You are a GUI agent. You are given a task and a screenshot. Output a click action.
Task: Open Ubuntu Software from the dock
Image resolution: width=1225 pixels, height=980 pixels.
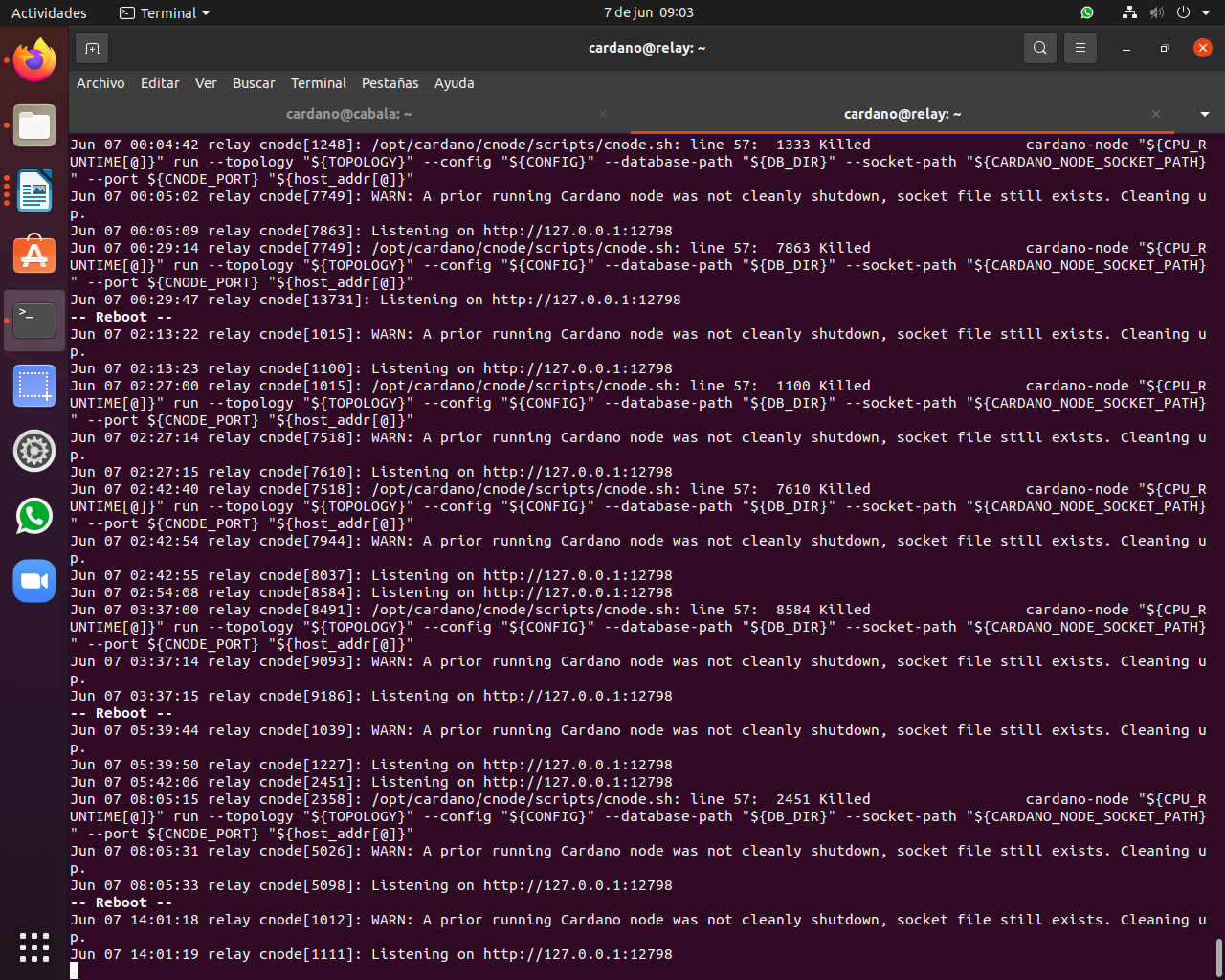[34, 256]
